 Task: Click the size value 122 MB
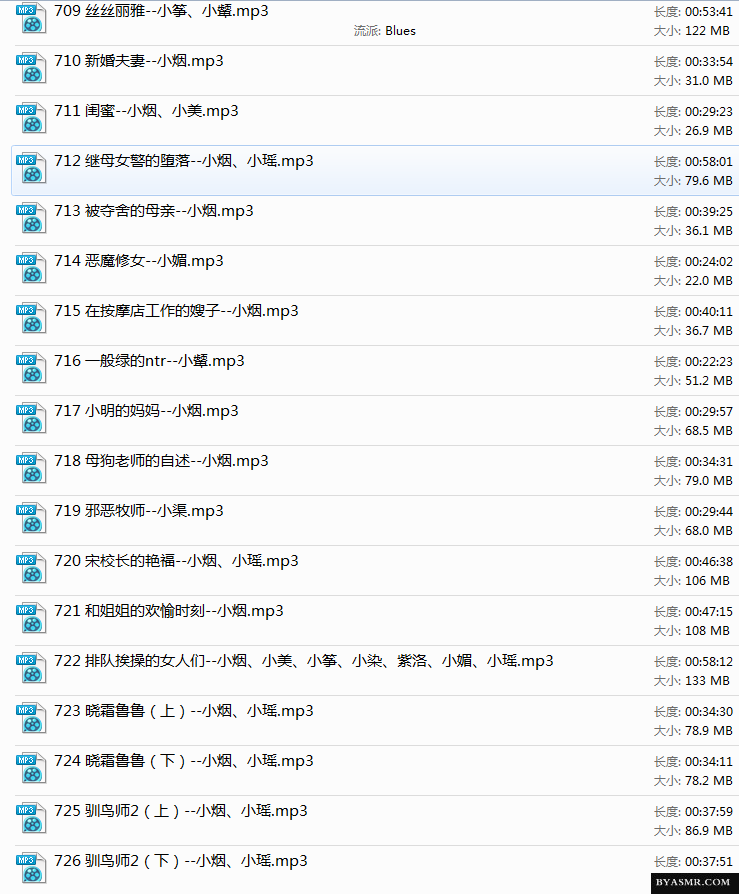(x=707, y=31)
